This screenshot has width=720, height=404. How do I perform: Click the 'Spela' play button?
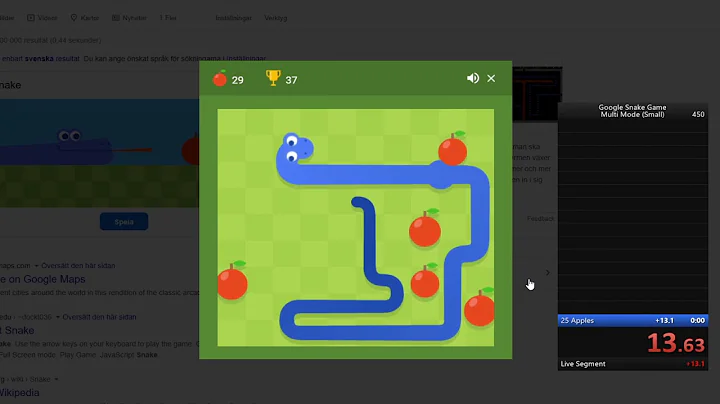coord(124,222)
